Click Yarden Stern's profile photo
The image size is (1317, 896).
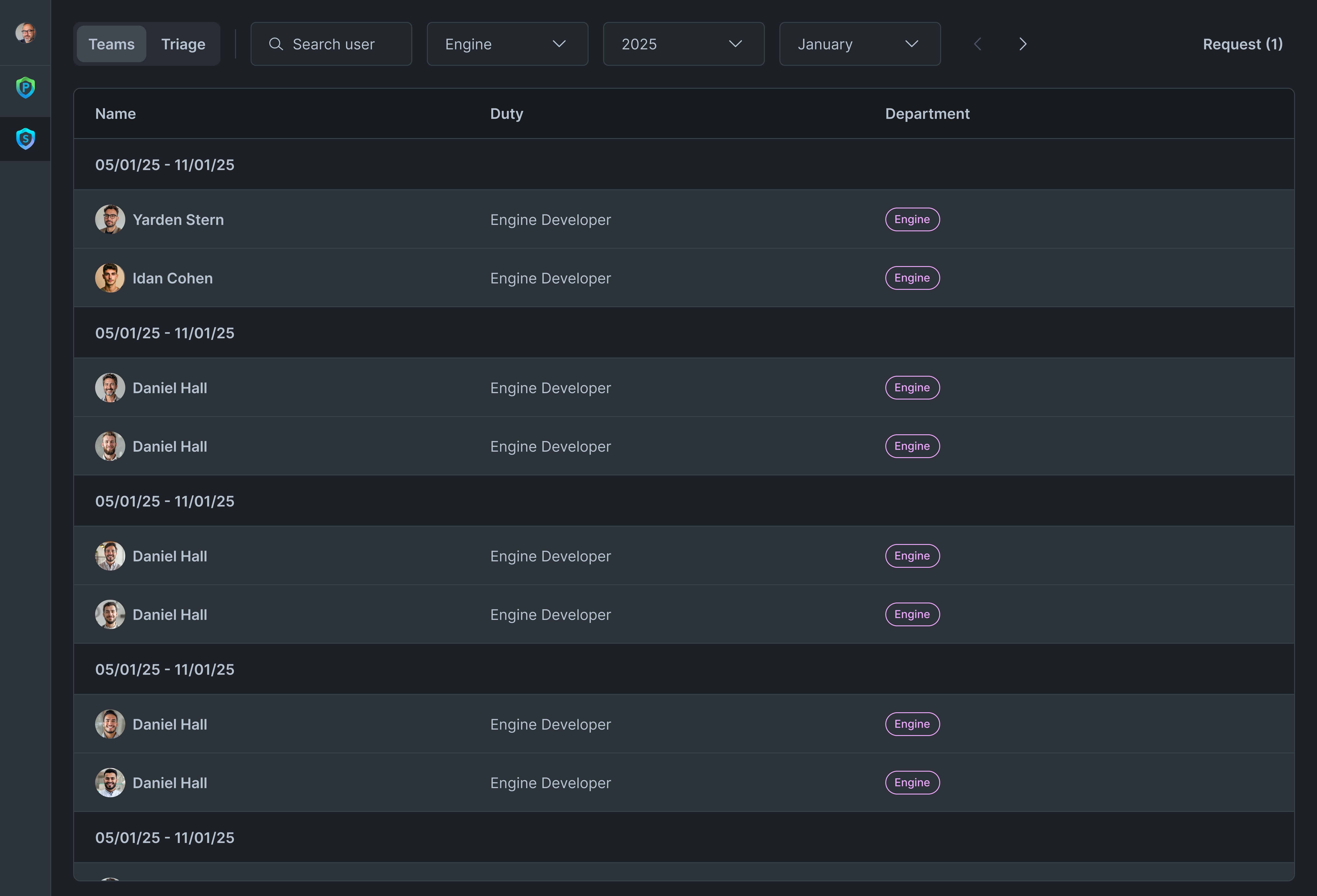point(110,219)
